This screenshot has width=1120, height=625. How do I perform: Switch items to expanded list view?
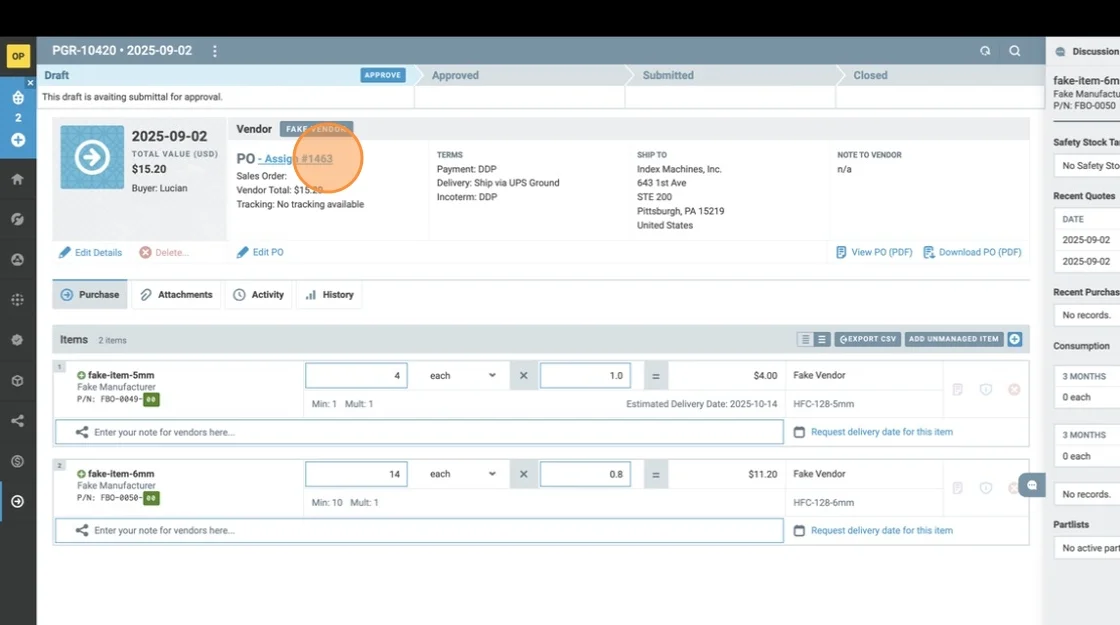click(822, 340)
